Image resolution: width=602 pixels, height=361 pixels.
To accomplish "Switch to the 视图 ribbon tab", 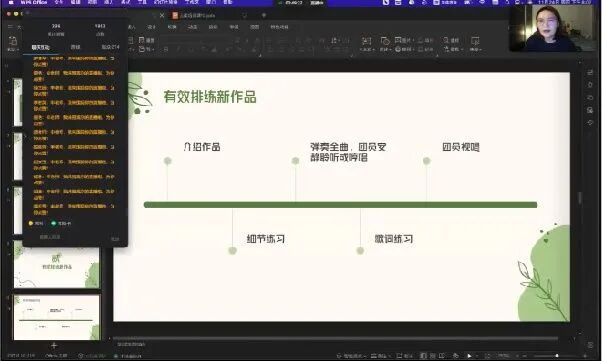I will (254, 27).
